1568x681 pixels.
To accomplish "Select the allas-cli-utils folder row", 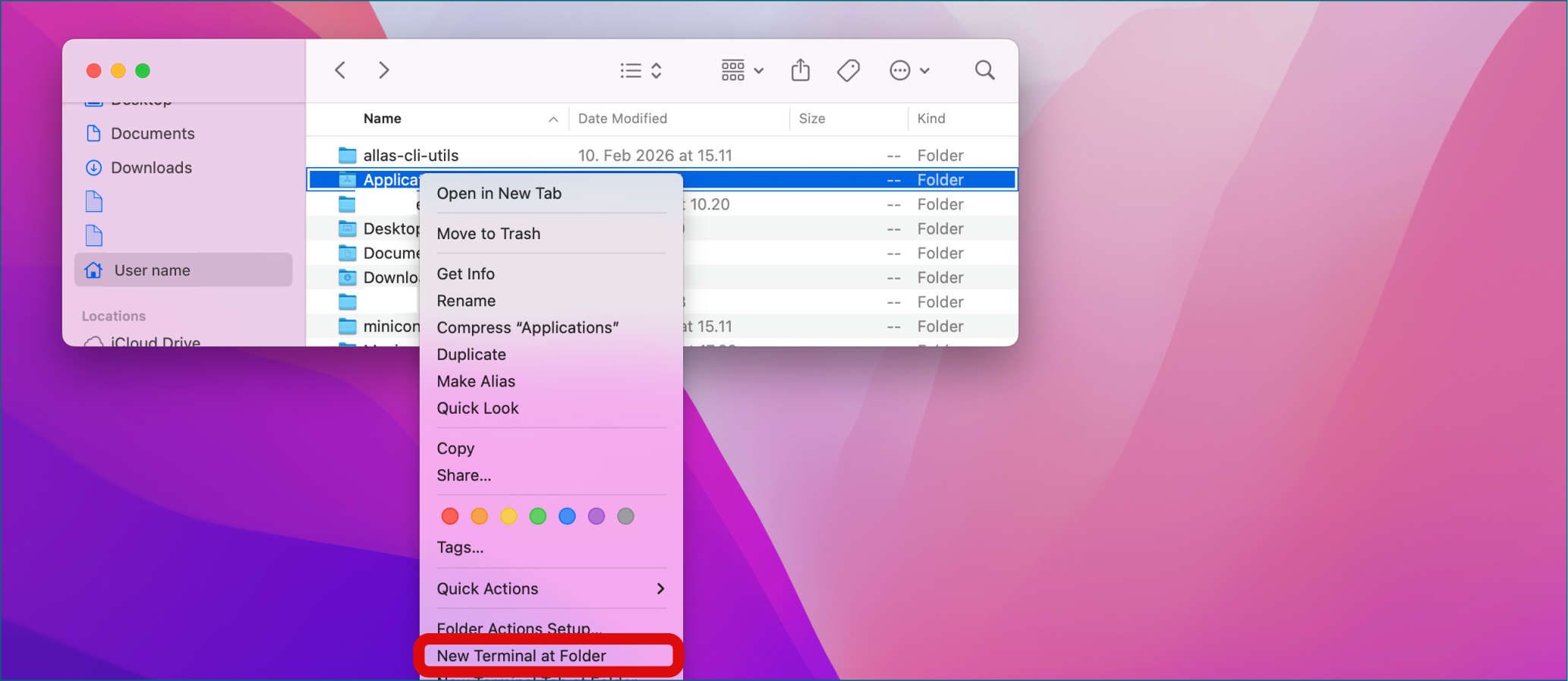I will [662, 156].
